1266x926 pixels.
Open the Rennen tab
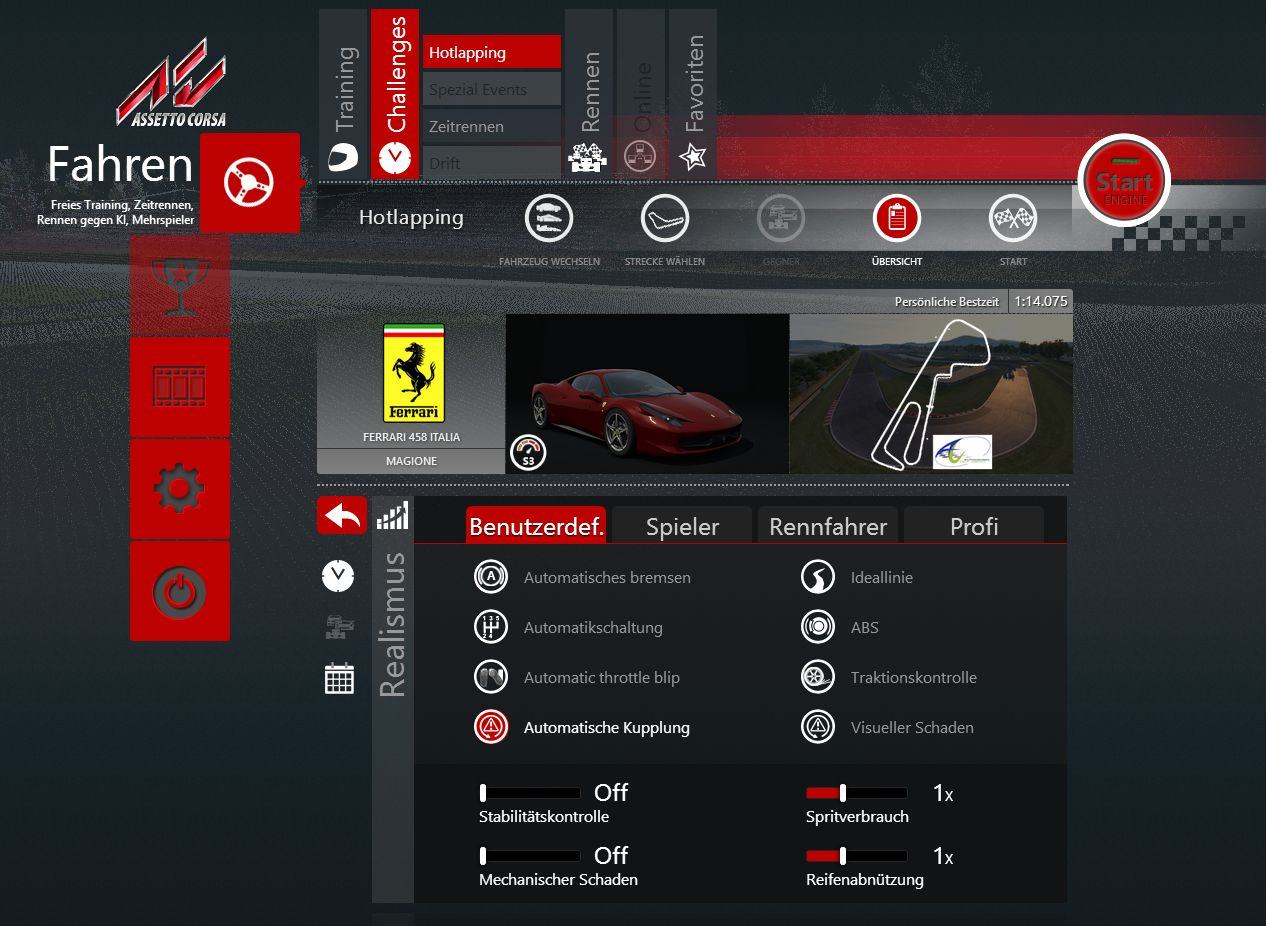point(589,94)
